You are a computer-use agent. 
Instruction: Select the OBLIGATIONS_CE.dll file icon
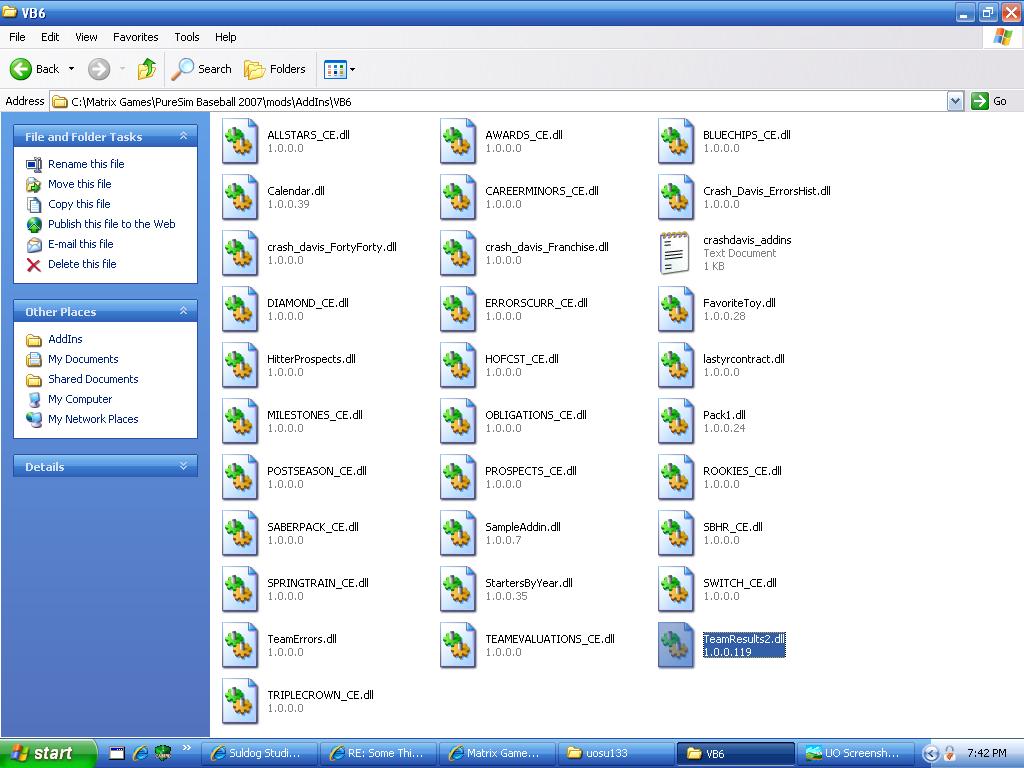coord(458,422)
